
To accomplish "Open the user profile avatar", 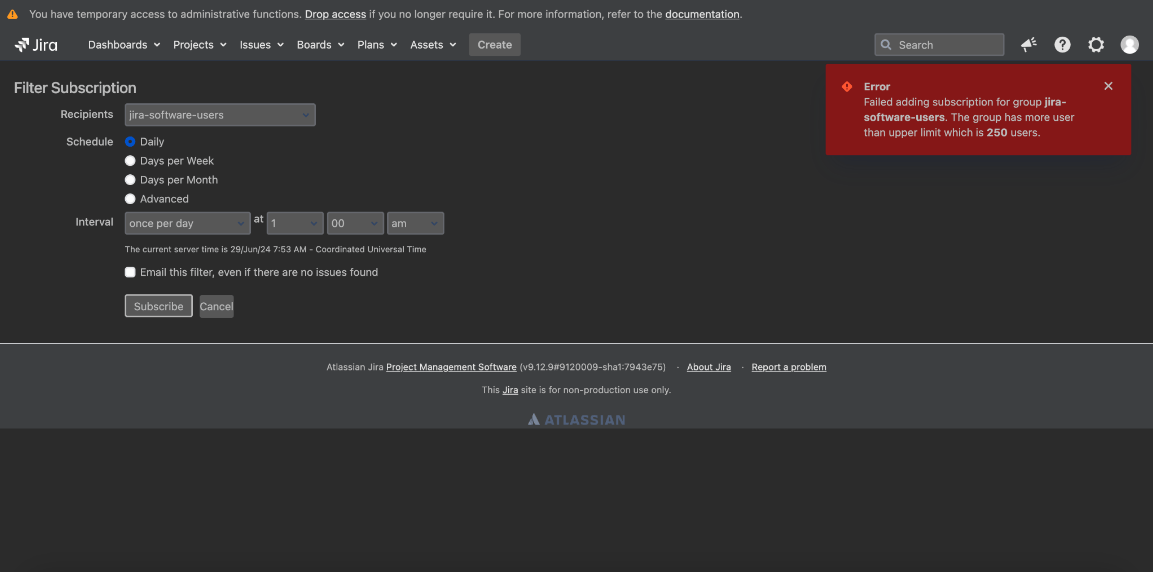I will coord(1129,45).
